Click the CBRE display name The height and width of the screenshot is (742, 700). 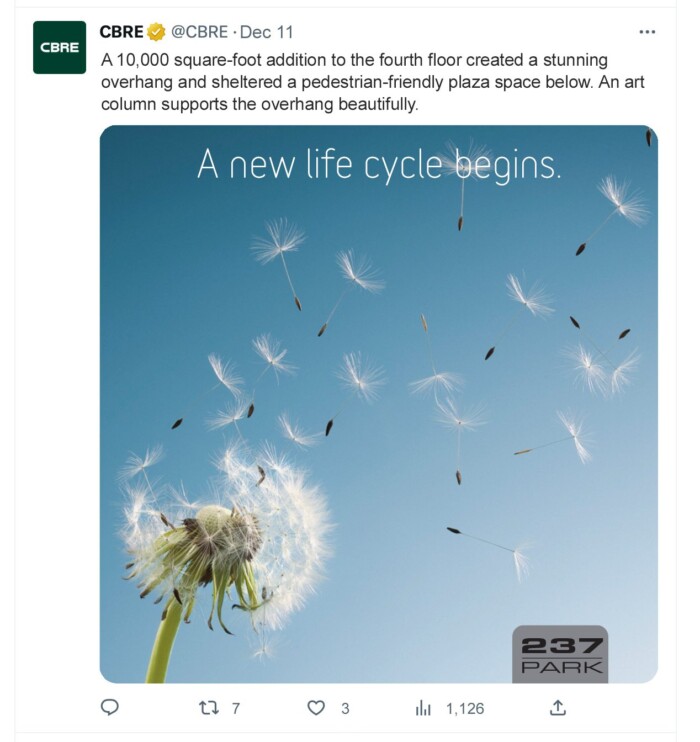pos(121,32)
